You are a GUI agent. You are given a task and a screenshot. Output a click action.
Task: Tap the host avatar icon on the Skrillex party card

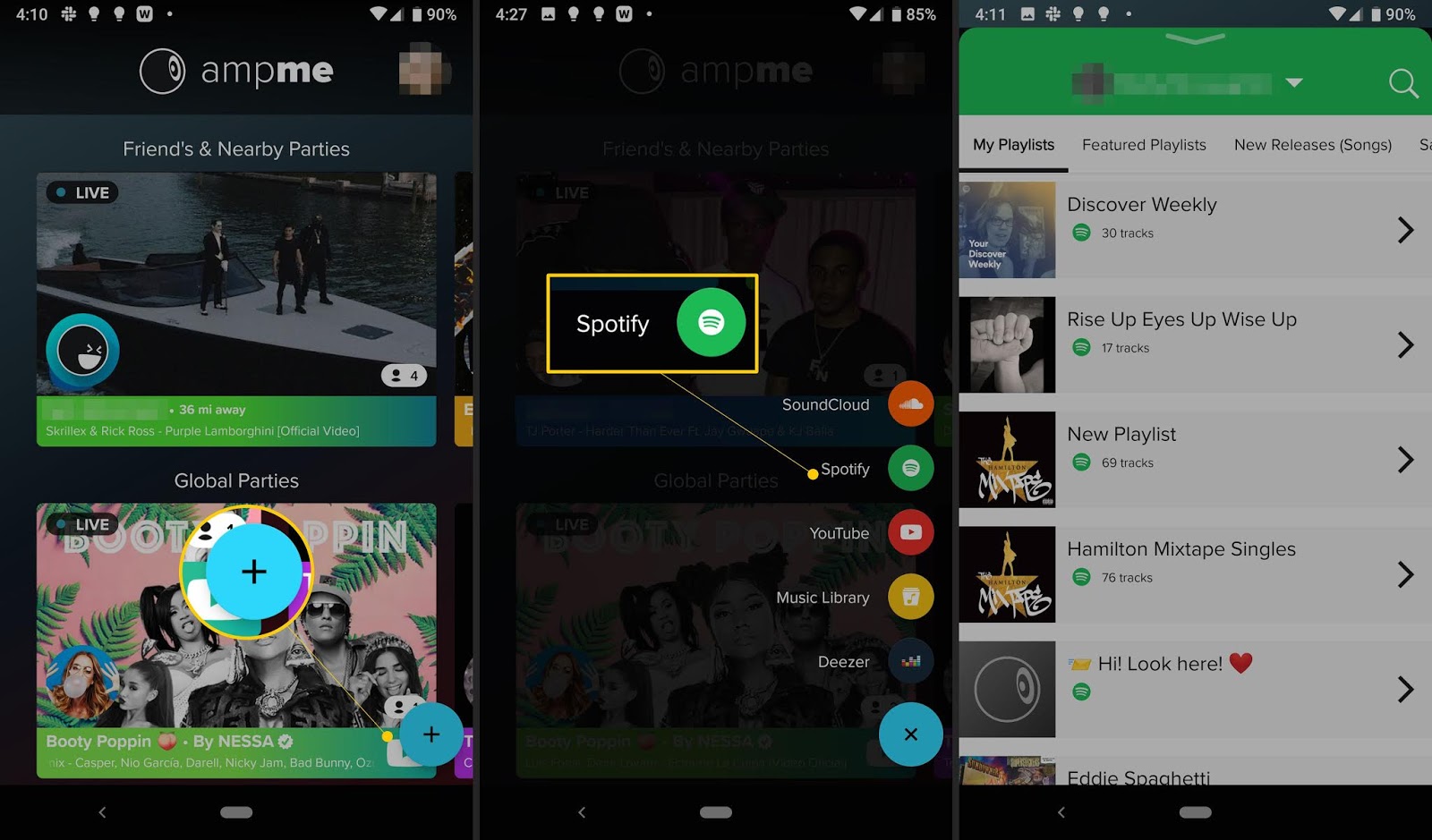pos(82,351)
